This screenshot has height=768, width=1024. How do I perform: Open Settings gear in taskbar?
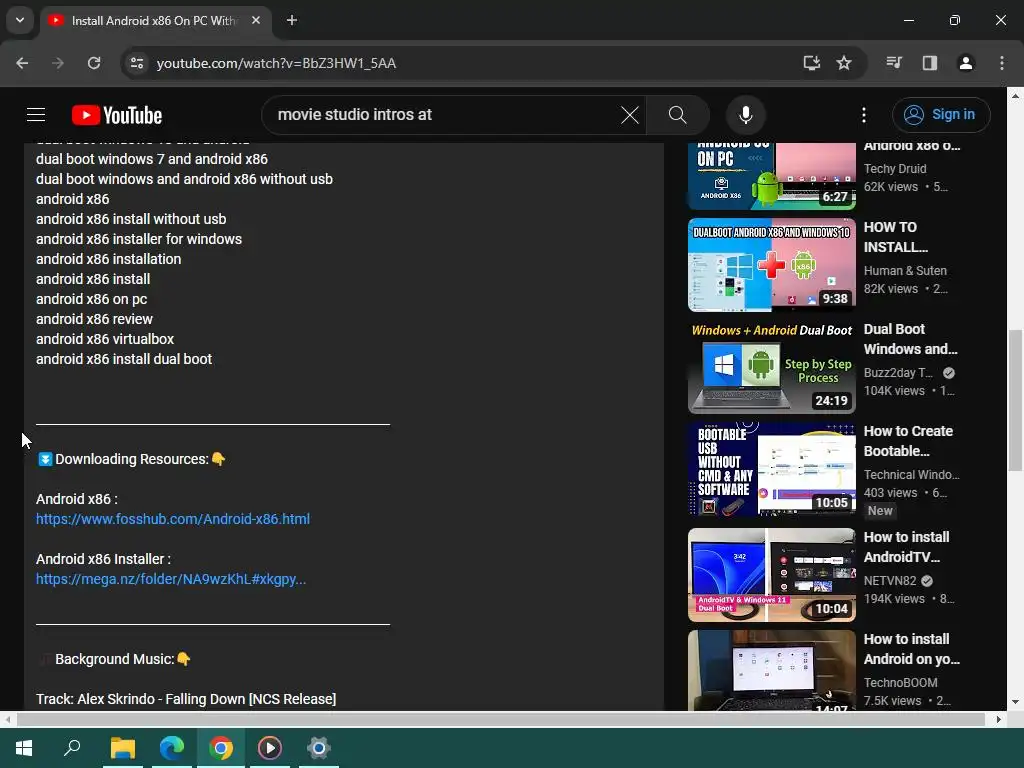[319, 748]
